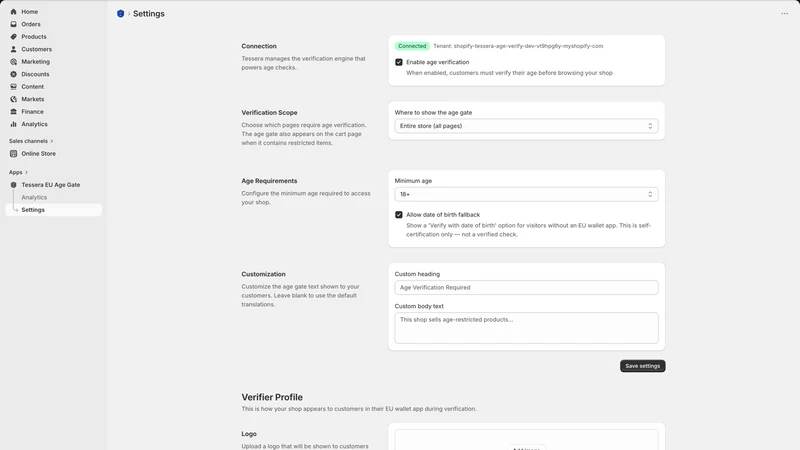The height and width of the screenshot is (450, 800).
Task: Toggle Enable age verification checkbox
Action: pos(398,62)
